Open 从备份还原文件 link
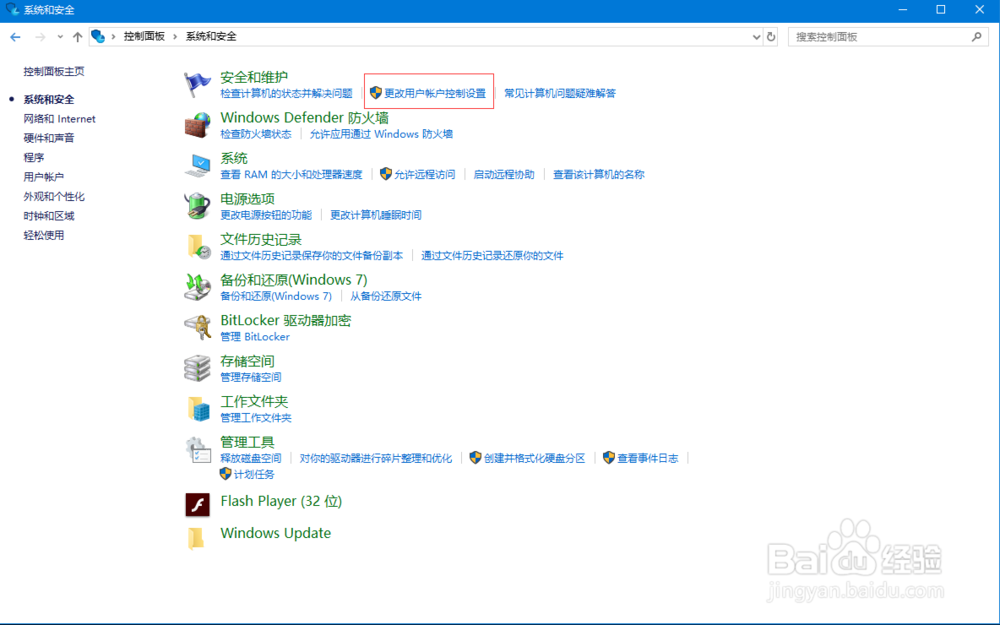This screenshot has height=625, width=1000. click(386, 296)
